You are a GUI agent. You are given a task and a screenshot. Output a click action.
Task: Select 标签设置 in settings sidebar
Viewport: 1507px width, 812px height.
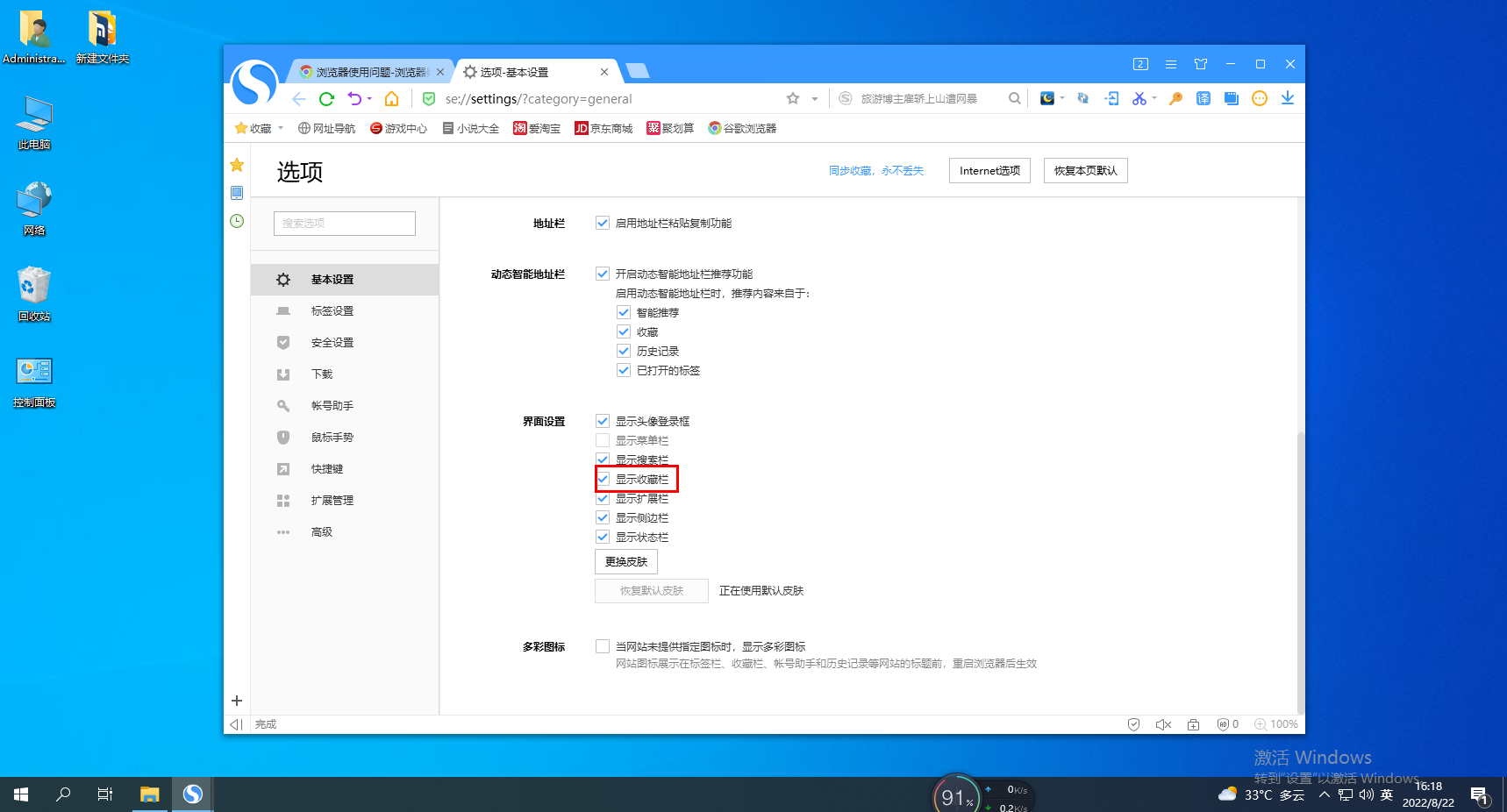(344, 311)
